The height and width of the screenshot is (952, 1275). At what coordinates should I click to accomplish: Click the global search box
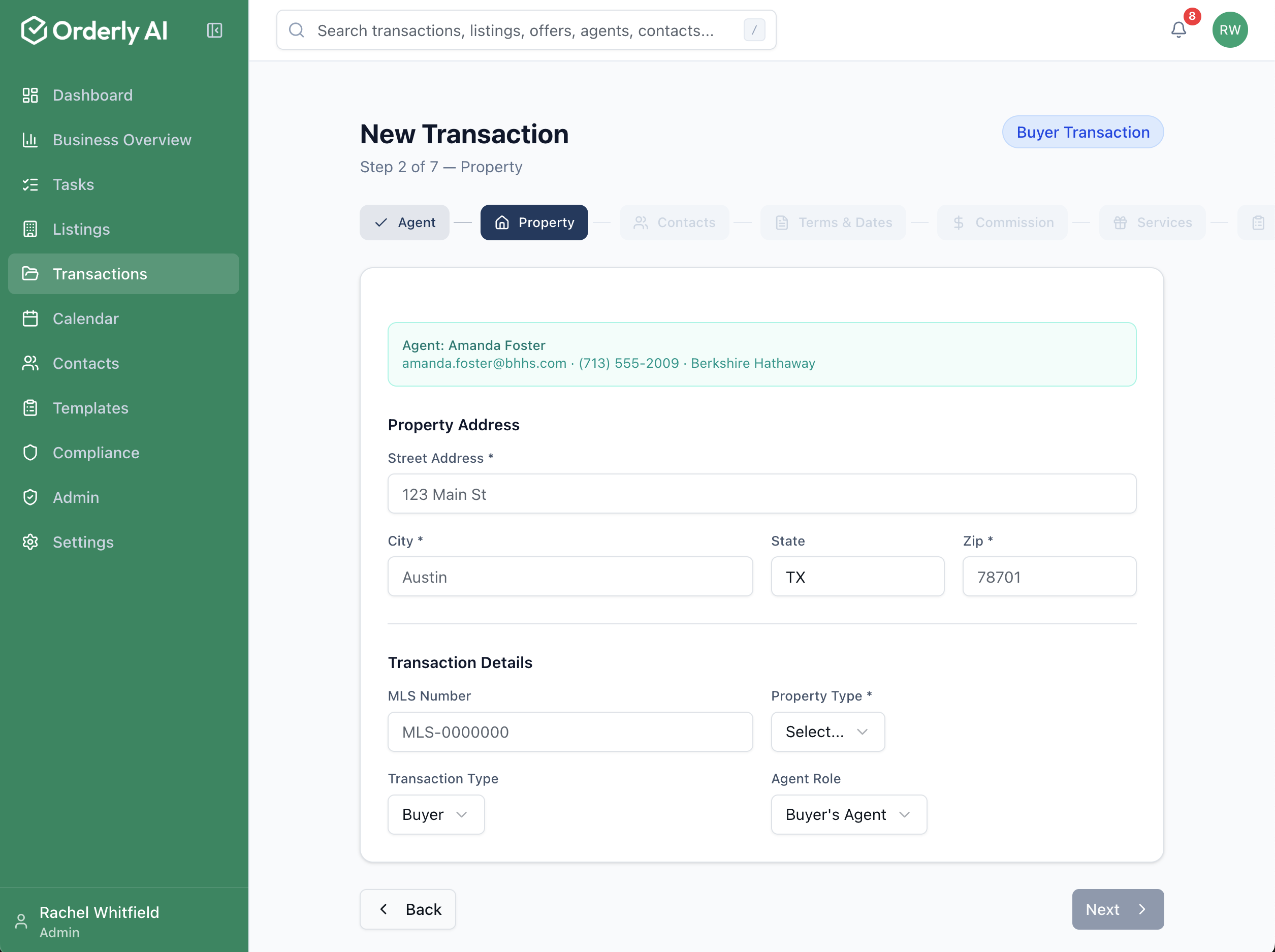(x=526, y=30)
